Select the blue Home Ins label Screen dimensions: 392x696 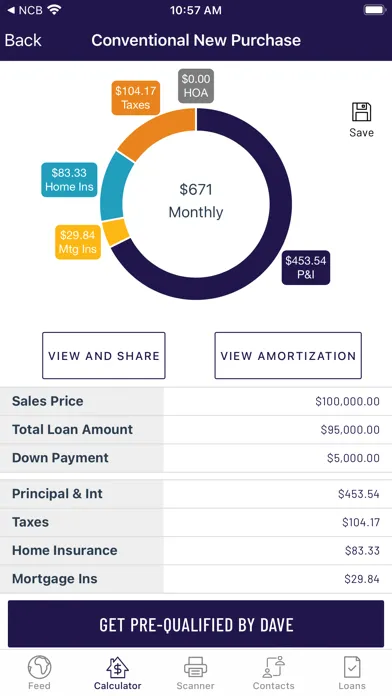pos(69,180)
